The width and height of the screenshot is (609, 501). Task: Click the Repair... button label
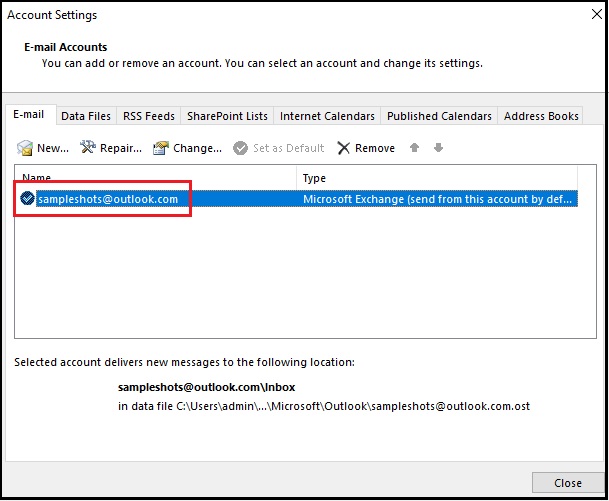(121, 148)
